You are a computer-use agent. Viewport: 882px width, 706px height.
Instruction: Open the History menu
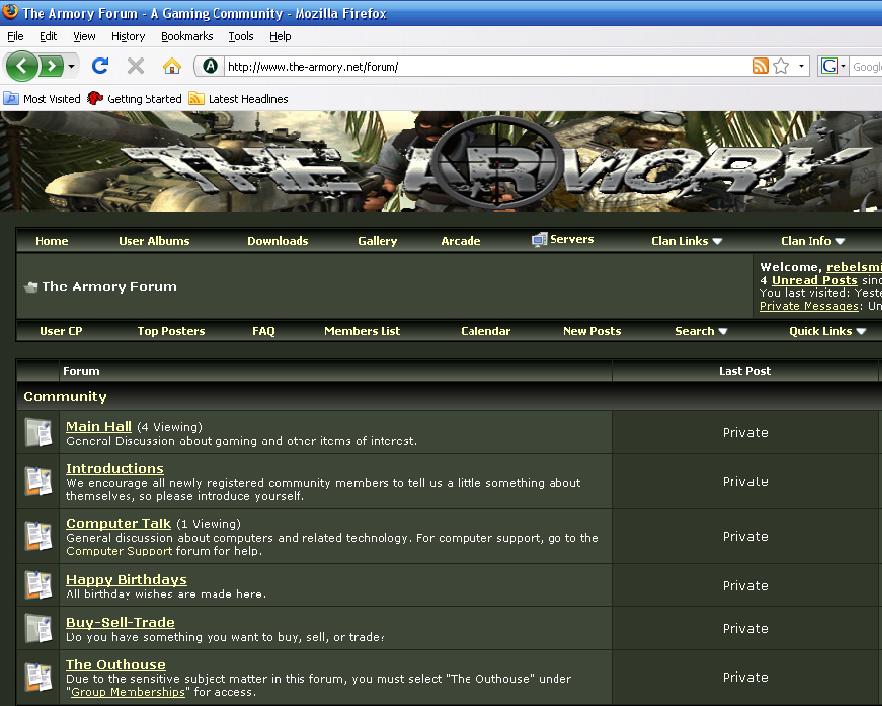pyautogui.click(x=128, y=36)
